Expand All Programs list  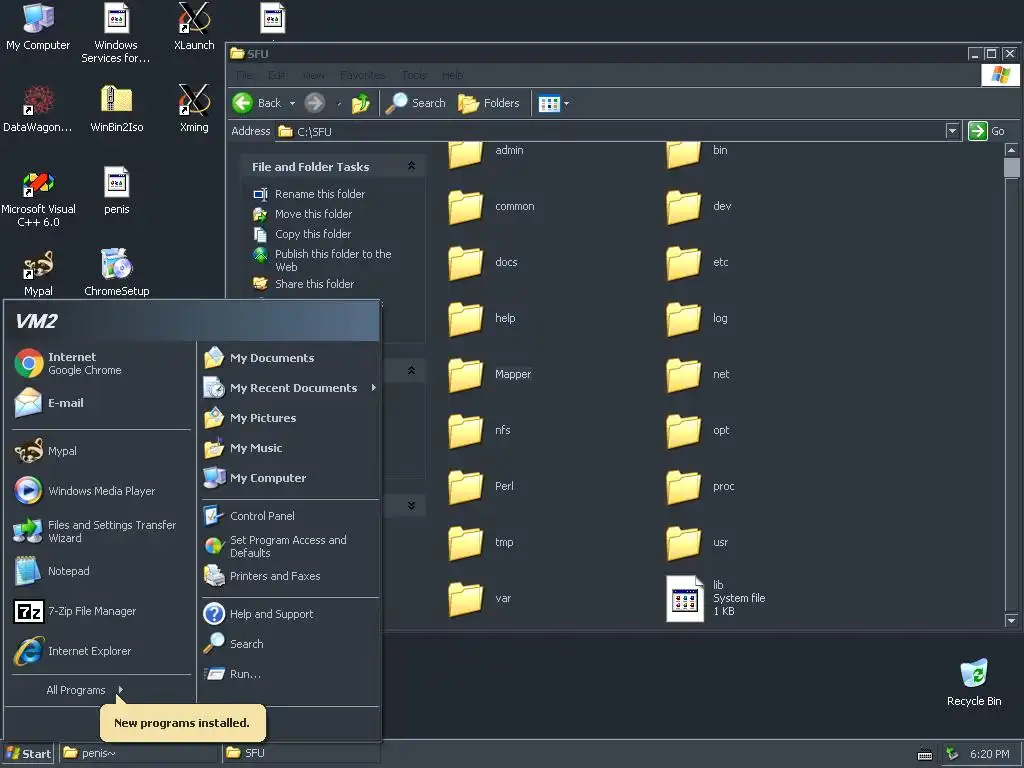pyautogui.click(x=84, y=690)
